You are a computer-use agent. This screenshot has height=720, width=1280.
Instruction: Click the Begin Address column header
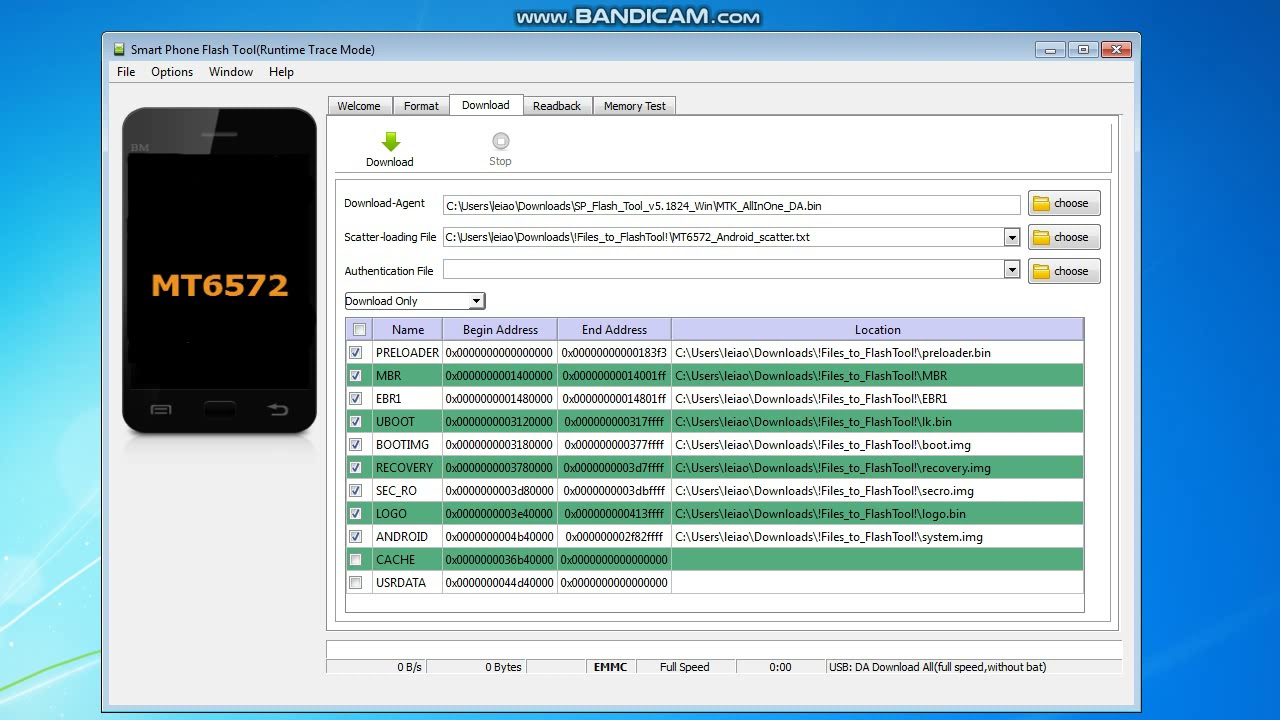(500, 330)
